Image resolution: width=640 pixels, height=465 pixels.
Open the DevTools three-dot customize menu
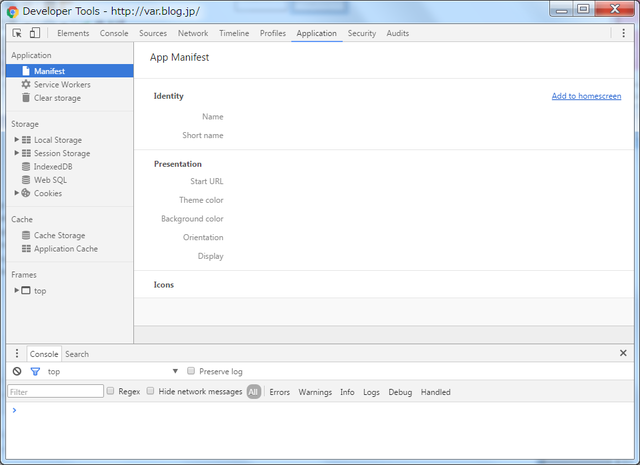click(x=623, y=33)
